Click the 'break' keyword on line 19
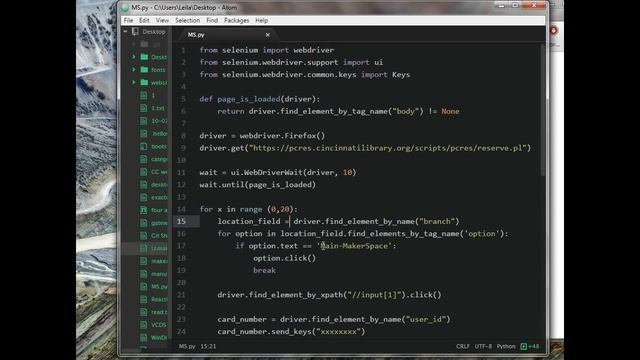Screen dimensions: 640x360 (x=264, y=270)
